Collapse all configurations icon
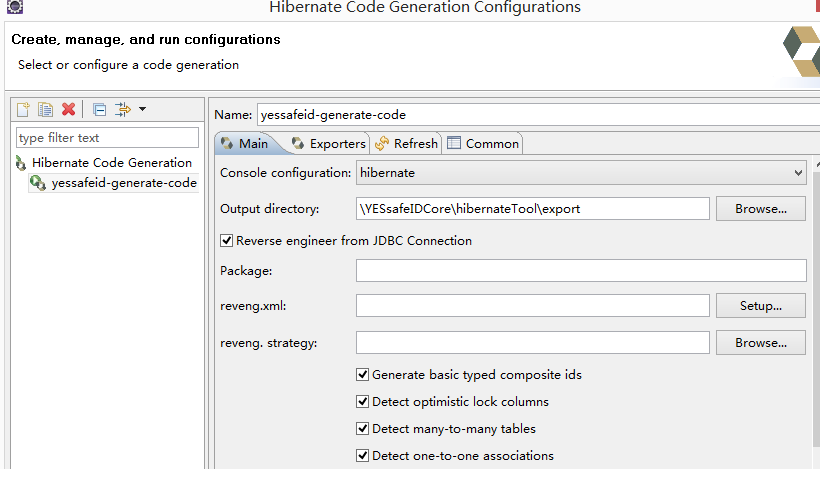820x497 pixels. pos(99,109)
